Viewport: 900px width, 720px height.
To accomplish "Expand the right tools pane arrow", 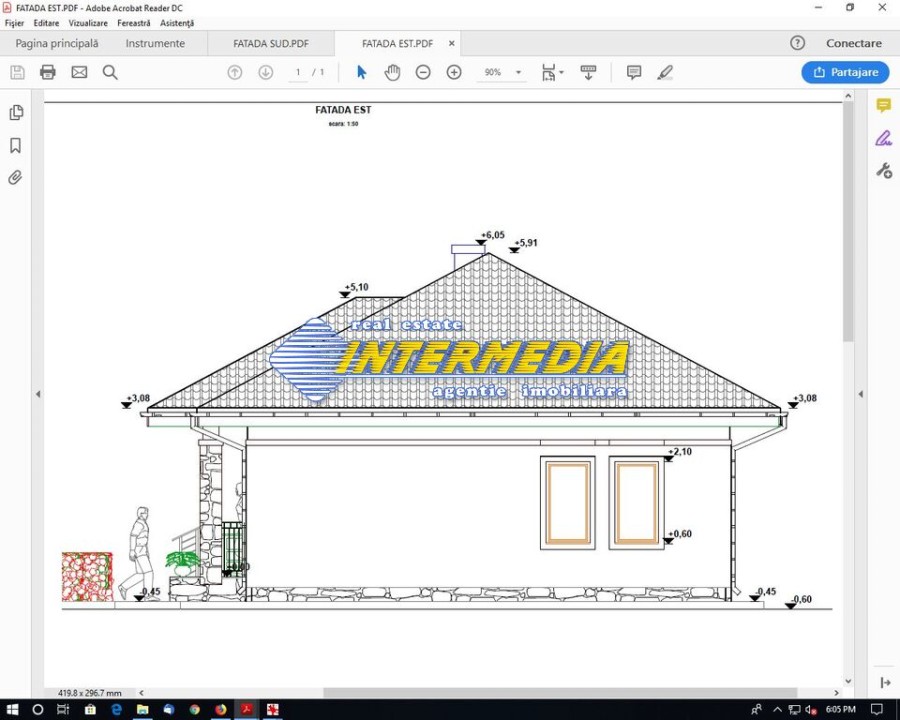I will coord(885,683).
